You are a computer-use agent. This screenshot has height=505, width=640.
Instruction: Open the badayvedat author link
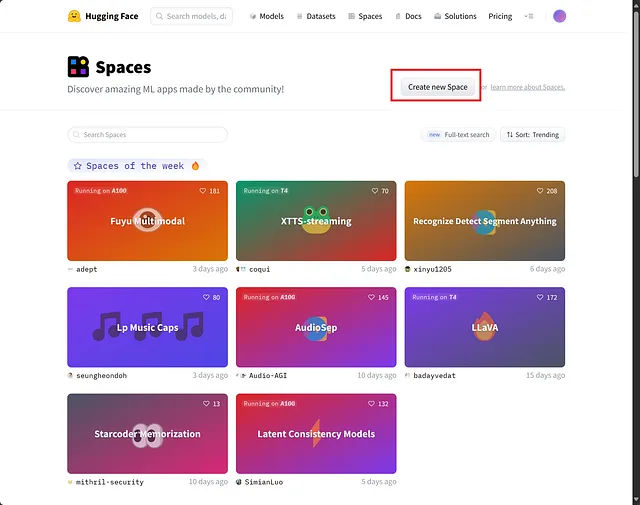(434, 375)
